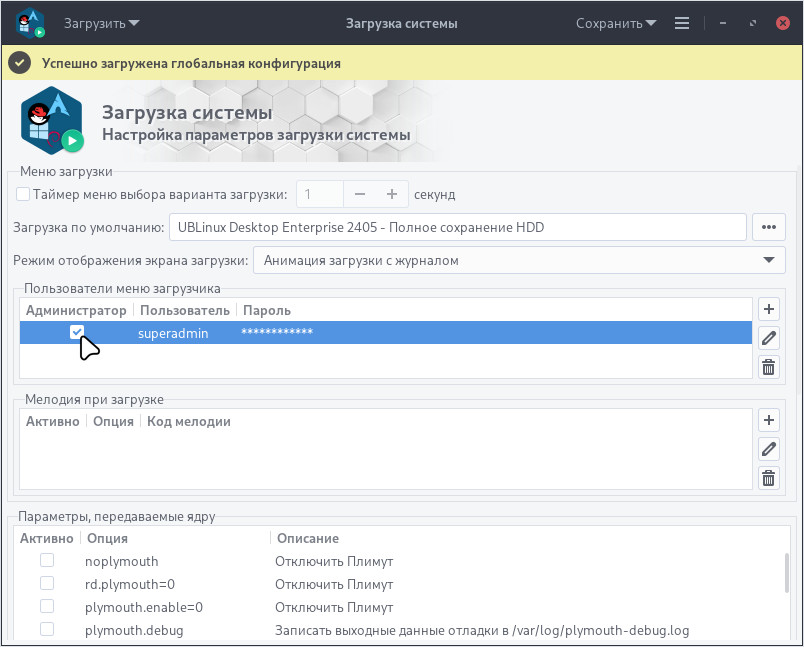The width and height of the screenshot is (804, 647).
Task: Click the masked password of superadmin
Action: click(277, 332)
